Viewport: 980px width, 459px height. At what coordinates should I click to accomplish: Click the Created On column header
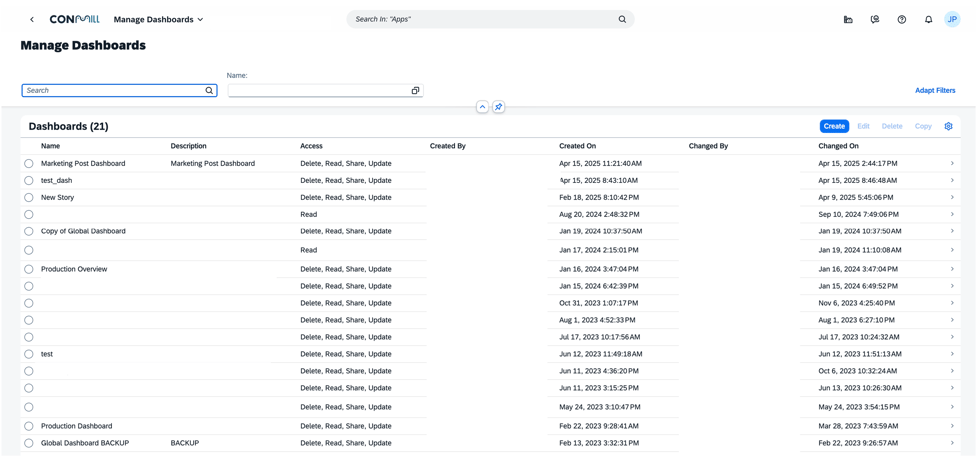[578, 146]
